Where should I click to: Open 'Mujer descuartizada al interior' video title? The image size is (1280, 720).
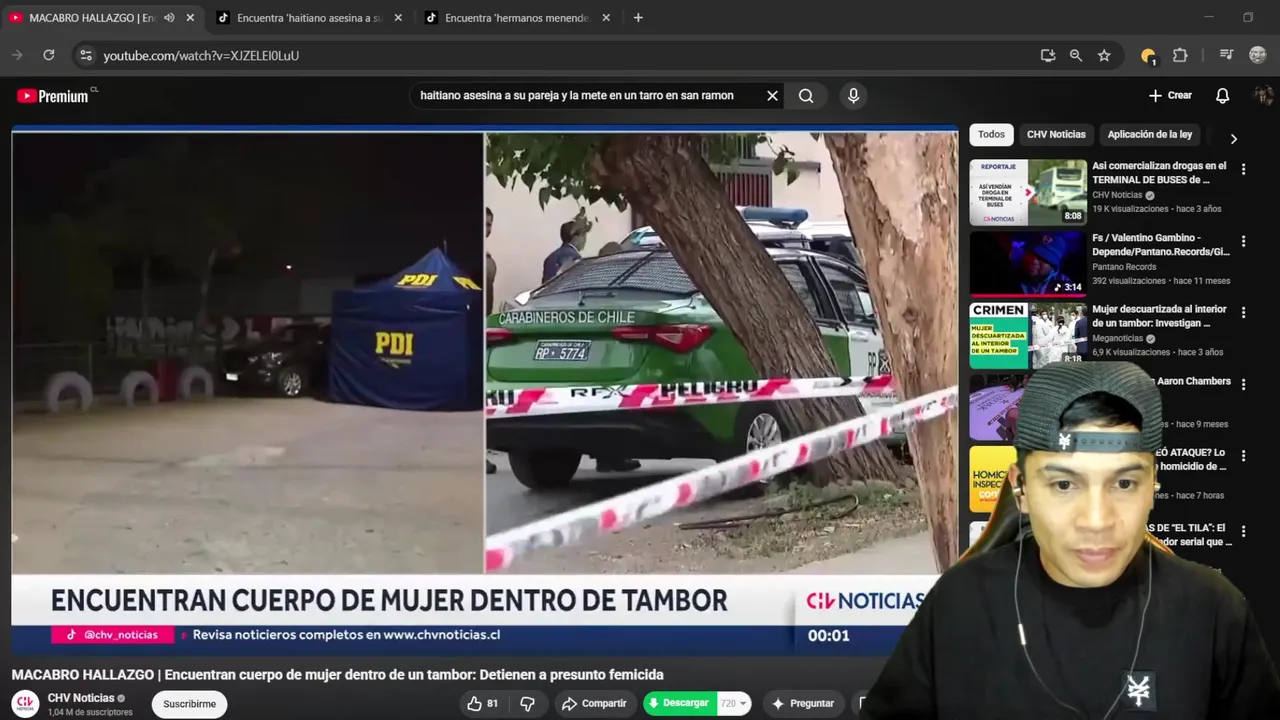pos(1159,317)
